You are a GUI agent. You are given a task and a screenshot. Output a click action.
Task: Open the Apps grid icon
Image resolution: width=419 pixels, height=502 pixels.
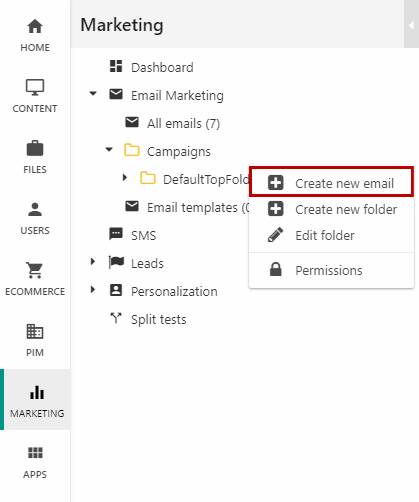35,453
